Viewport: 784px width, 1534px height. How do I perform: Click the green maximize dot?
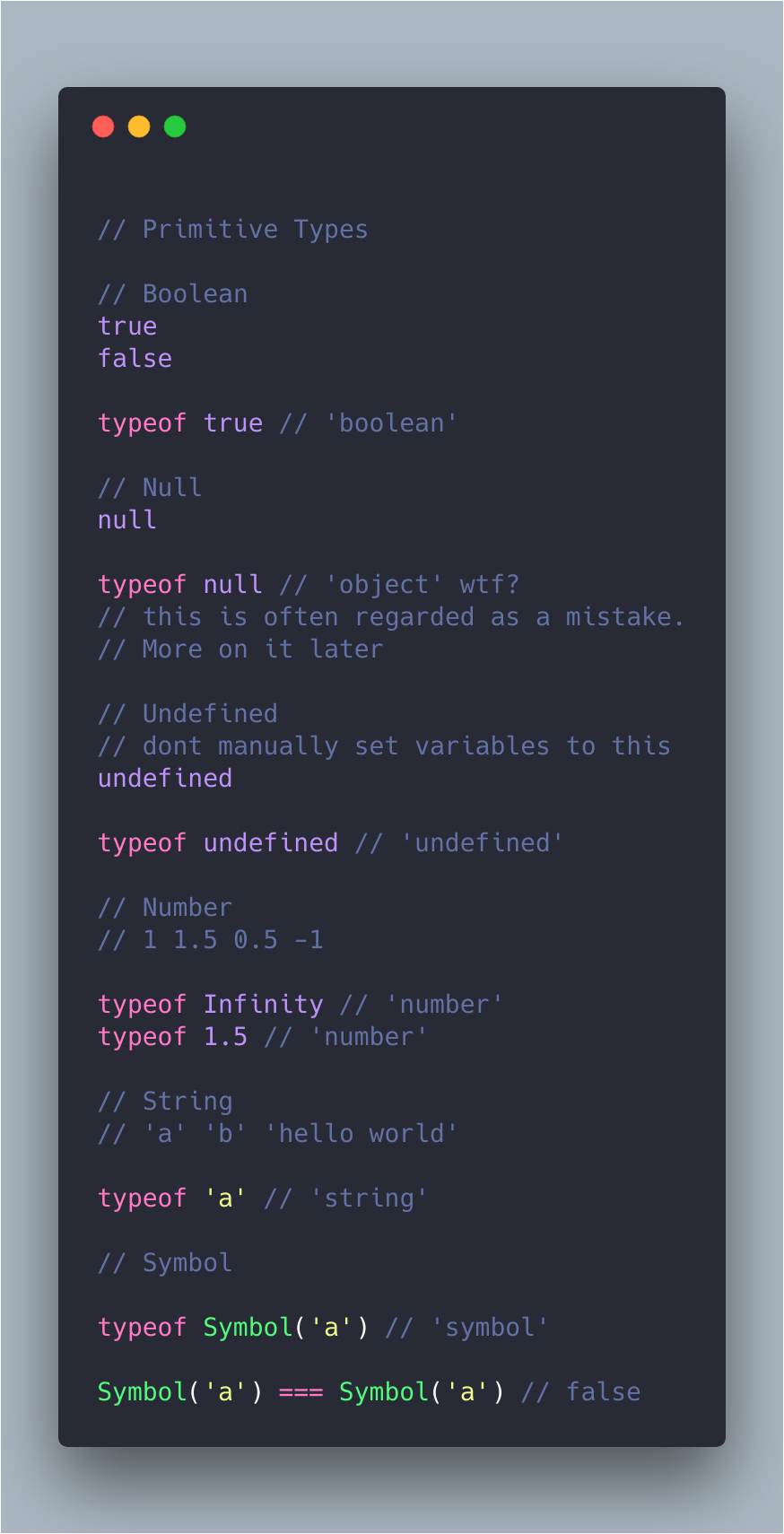pyautogui.click(x=175, y=126)
